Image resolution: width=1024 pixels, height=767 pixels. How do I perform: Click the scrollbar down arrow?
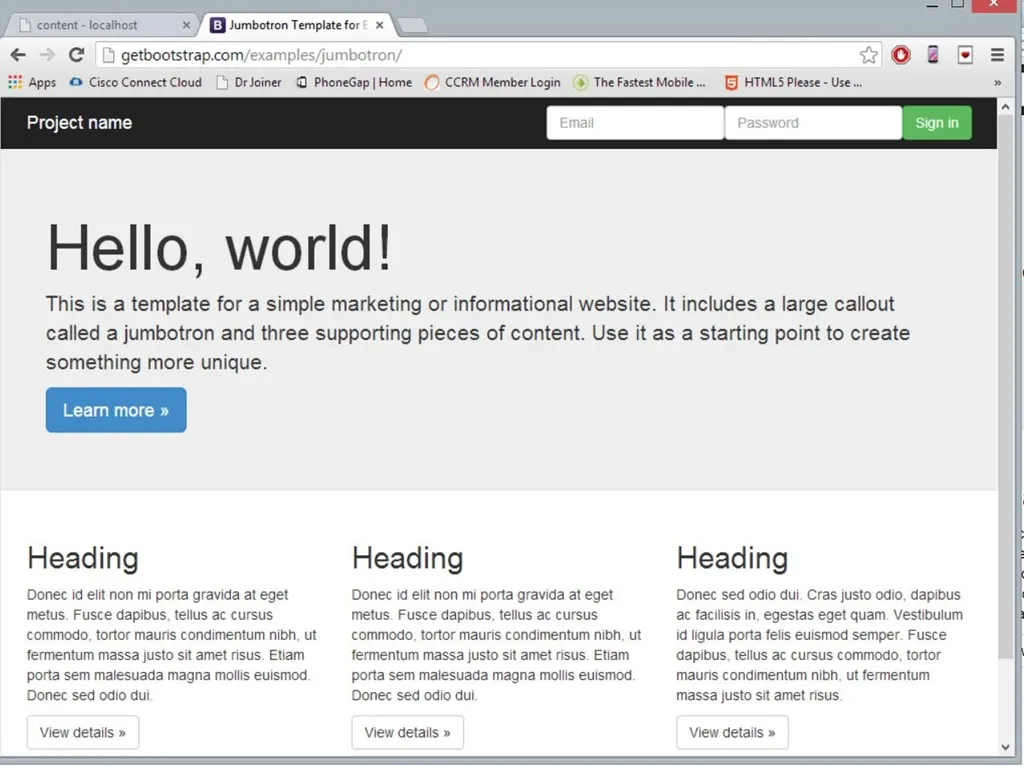1006,747
